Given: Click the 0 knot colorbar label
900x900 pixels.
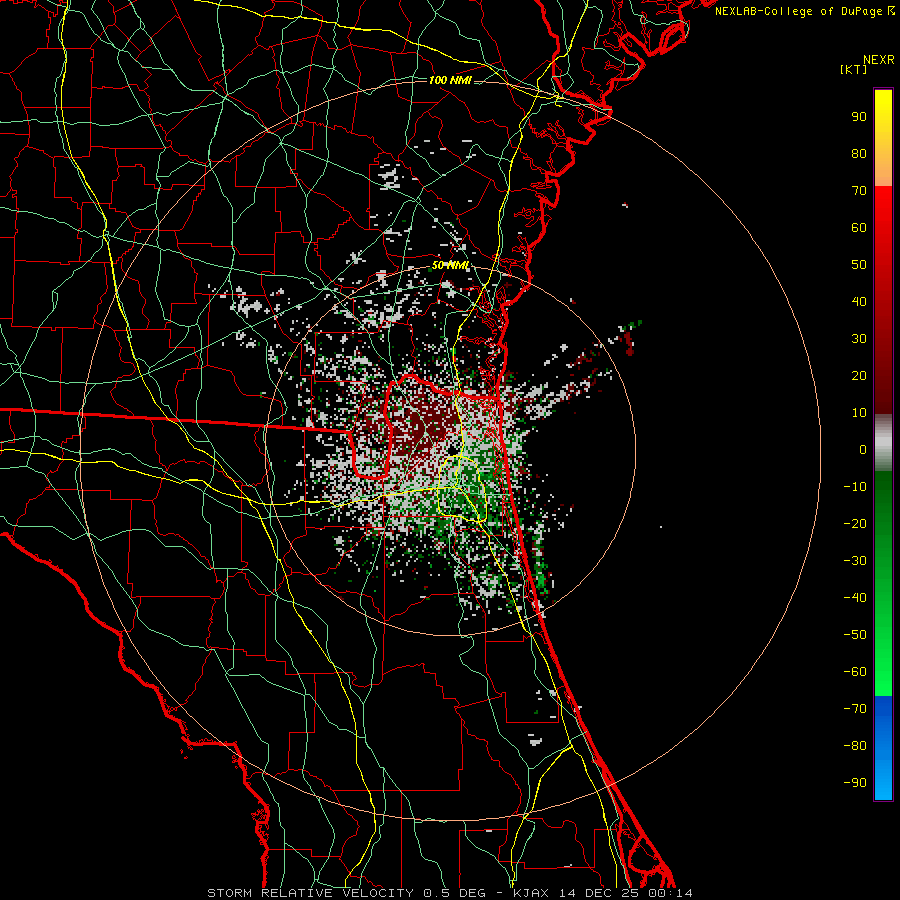Looking at the screenshot, I should click(x=863, y=450).
